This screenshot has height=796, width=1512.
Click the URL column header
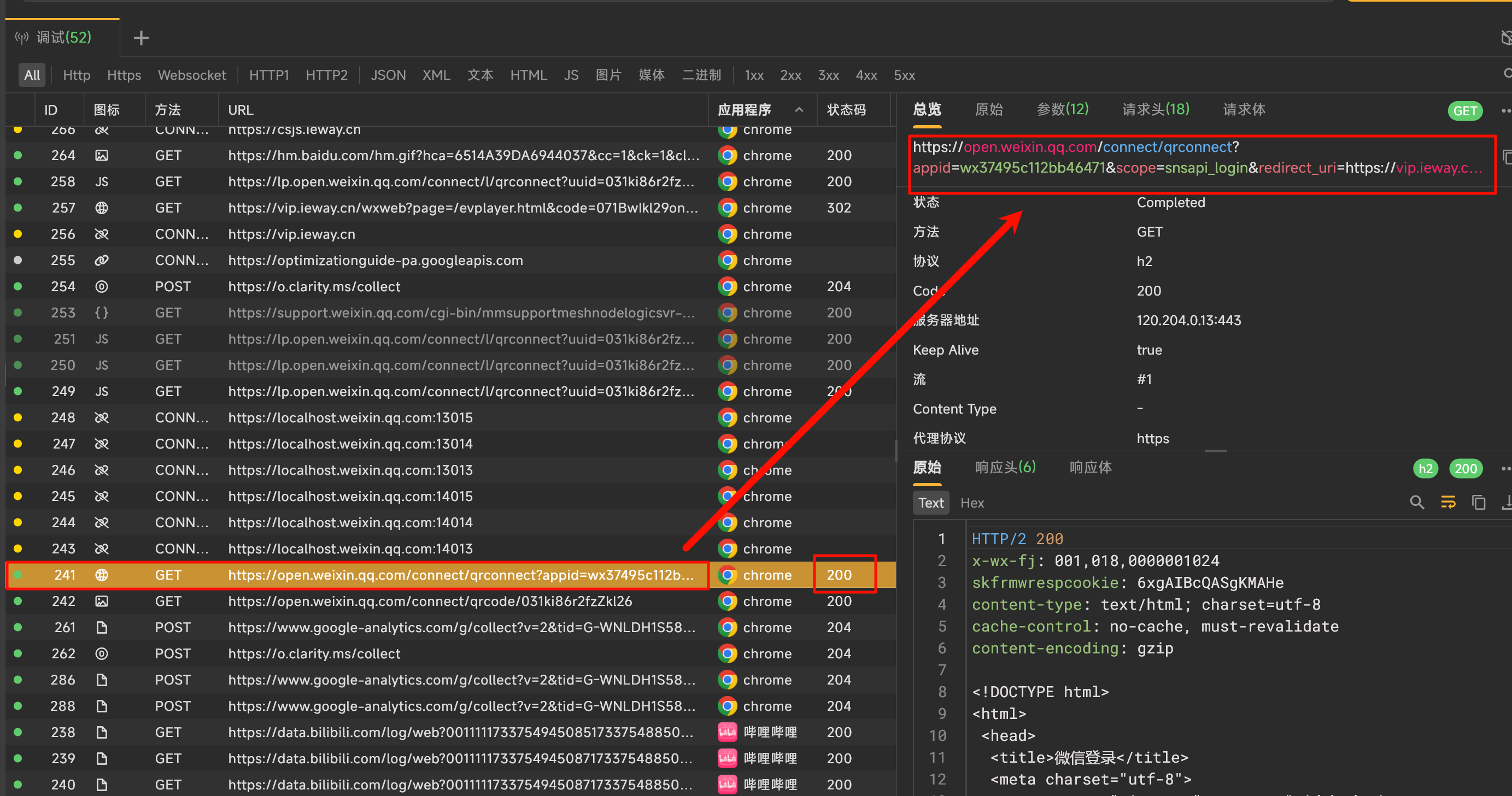241,110
